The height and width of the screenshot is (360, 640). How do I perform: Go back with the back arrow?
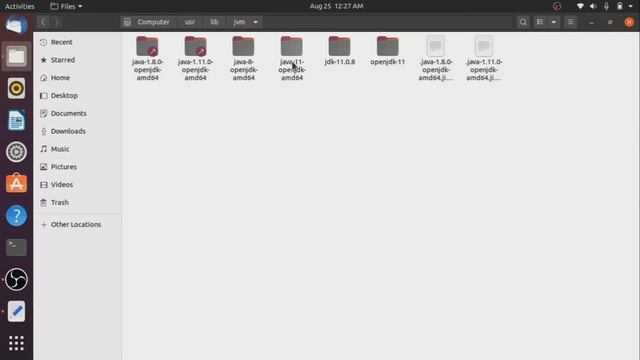click(x=43, y=22)
